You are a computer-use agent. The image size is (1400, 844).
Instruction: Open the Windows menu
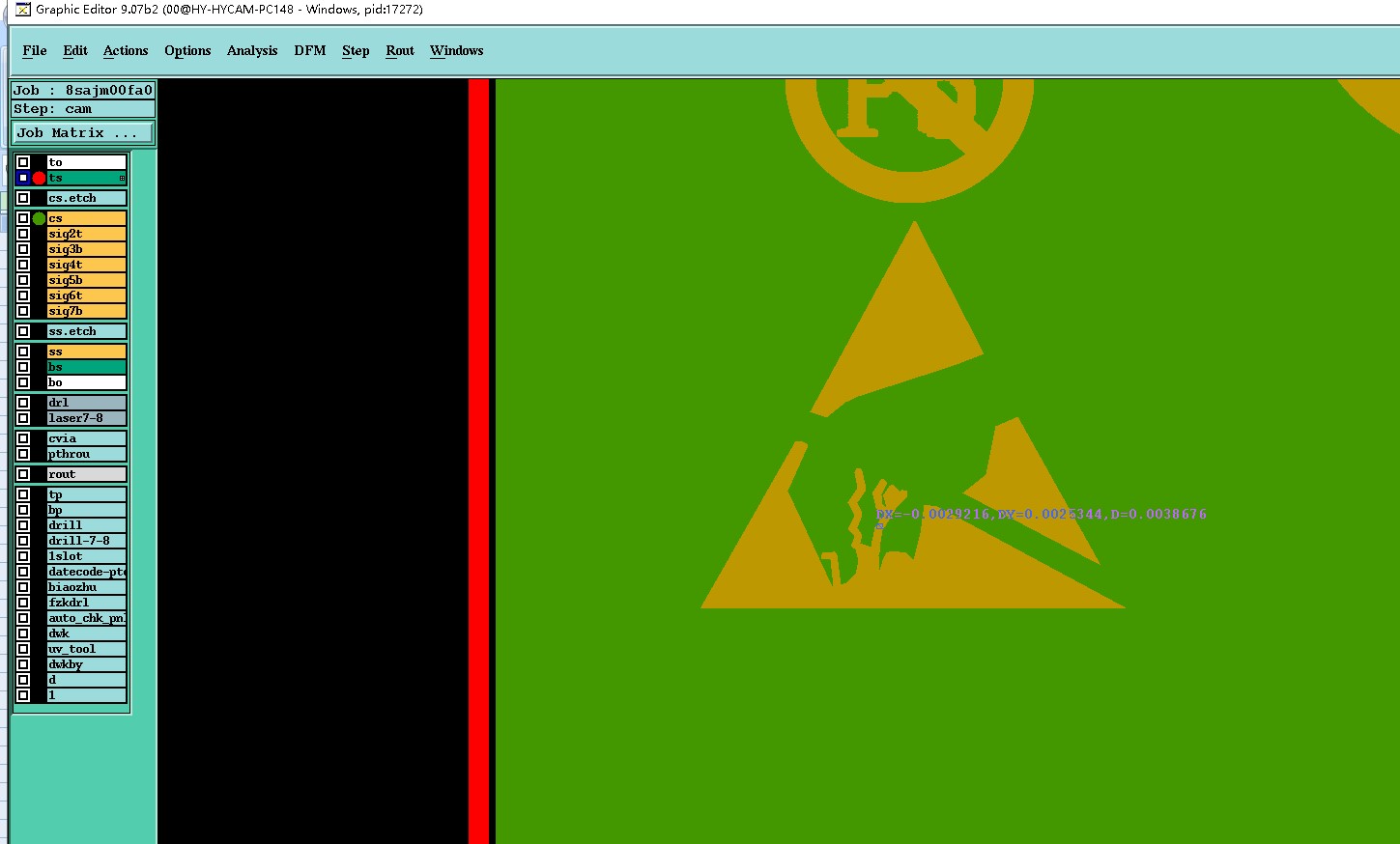click(x=457, y=51)
